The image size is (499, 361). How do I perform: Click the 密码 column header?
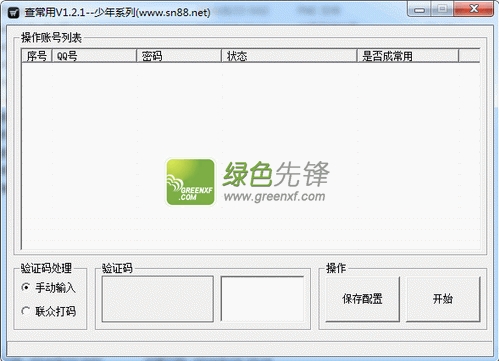pyautogui.click(x=179, y=56)
